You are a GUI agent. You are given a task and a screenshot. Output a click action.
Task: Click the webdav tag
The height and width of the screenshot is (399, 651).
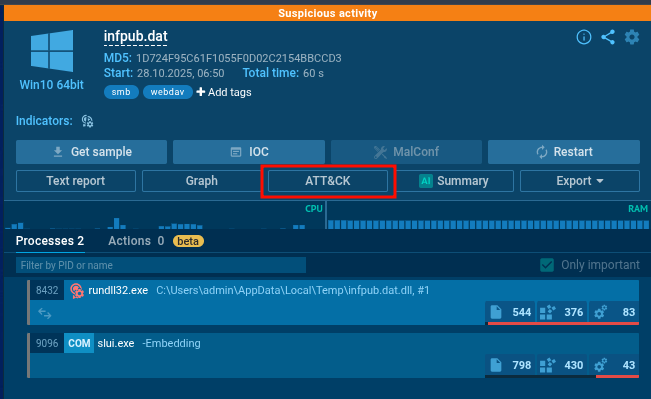(x=167, y=92)
